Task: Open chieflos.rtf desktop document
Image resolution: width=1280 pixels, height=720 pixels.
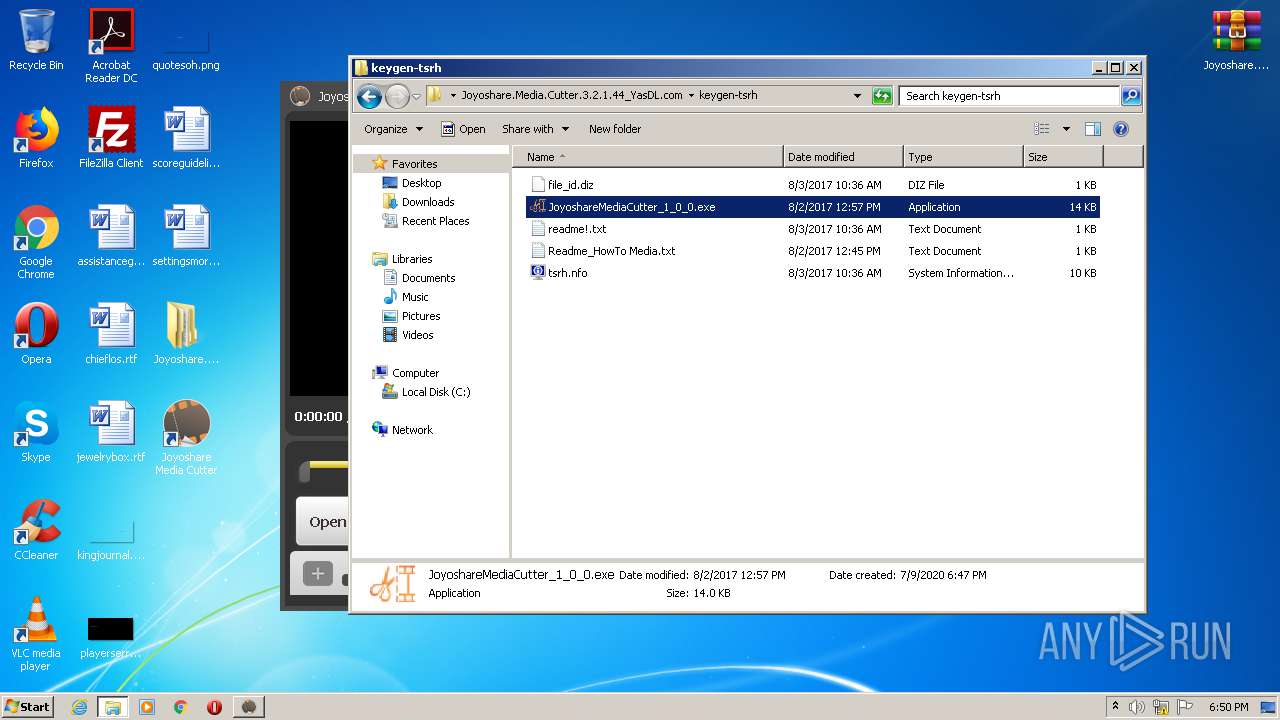Action: point(111,333)
